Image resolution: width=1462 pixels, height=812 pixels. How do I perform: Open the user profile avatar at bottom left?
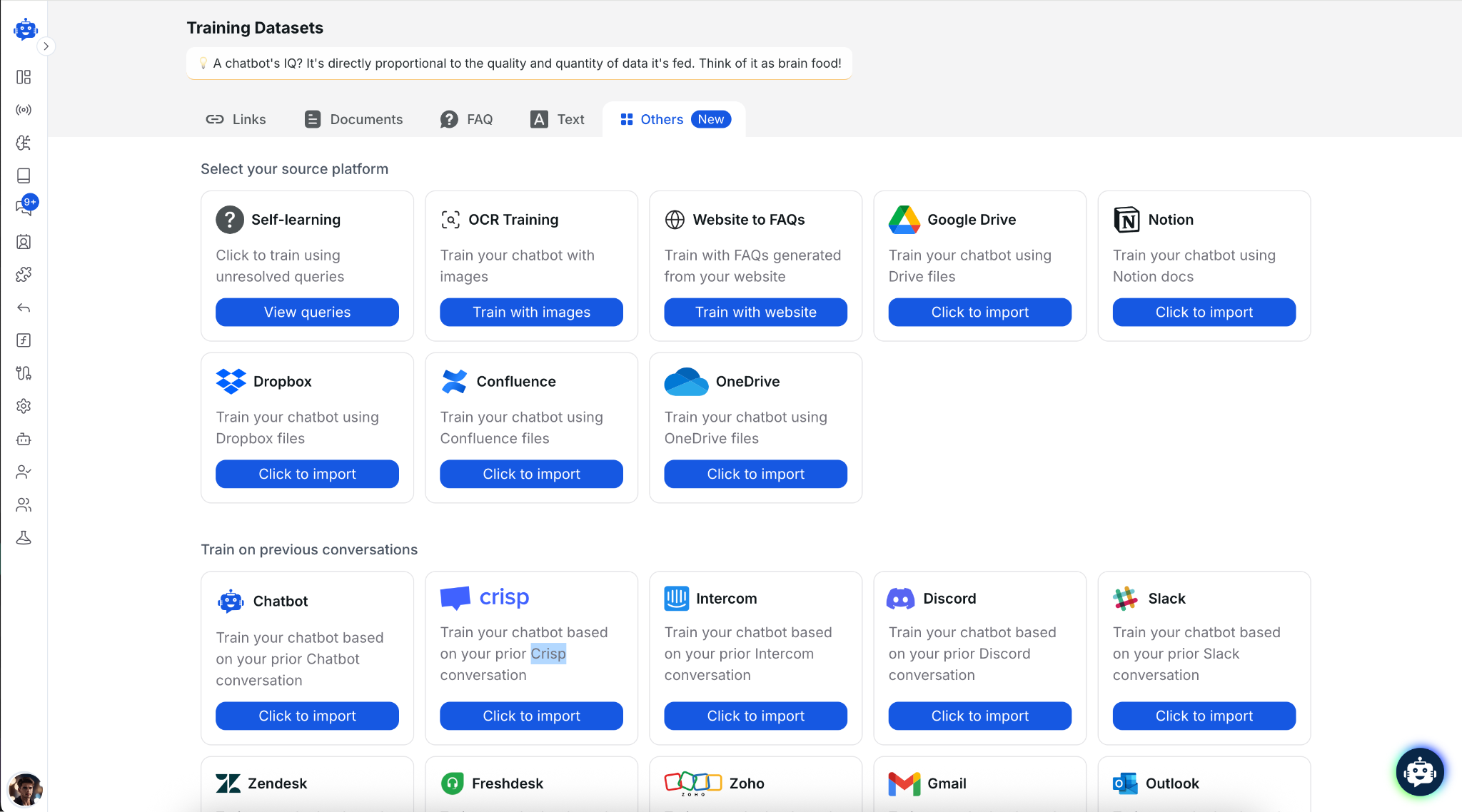click(x=25, y=789)
